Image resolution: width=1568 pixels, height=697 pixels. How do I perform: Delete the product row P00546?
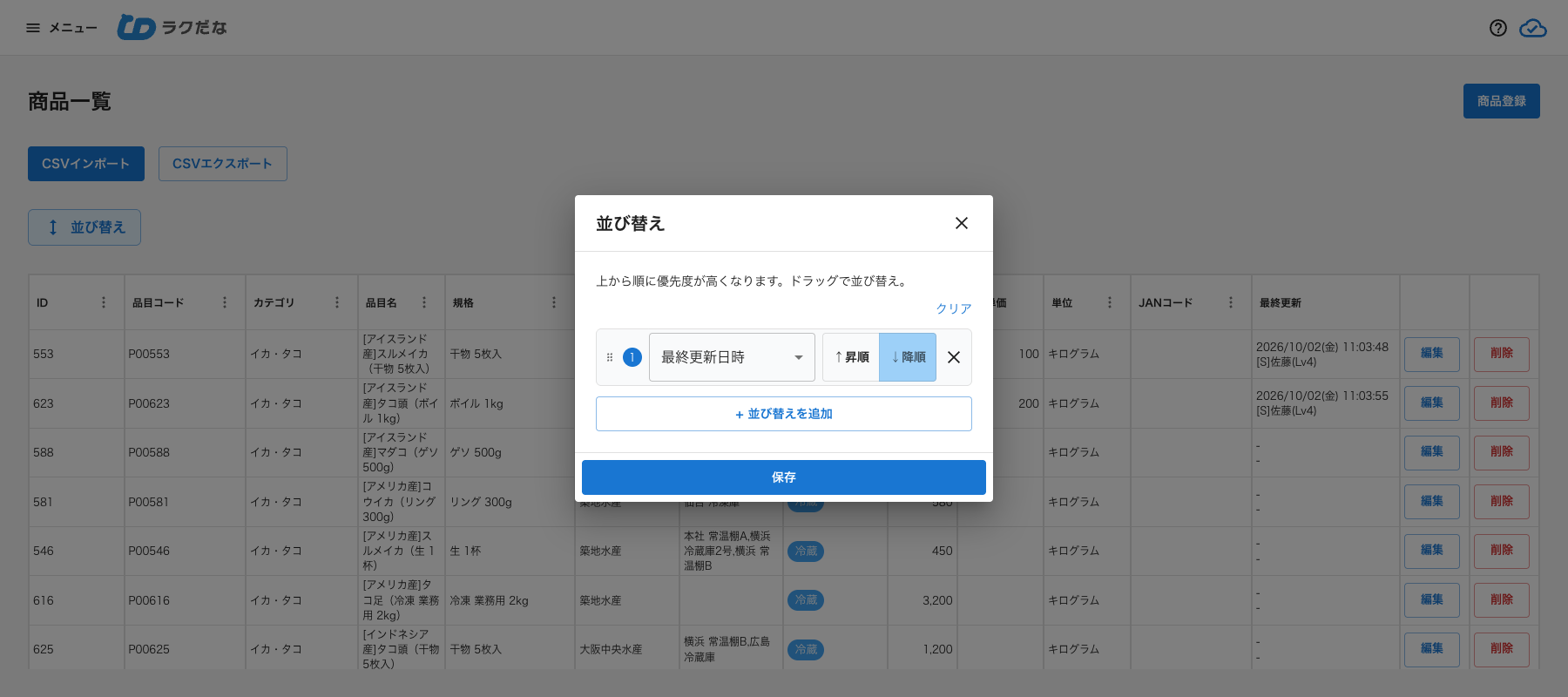tap(1502, 551)
